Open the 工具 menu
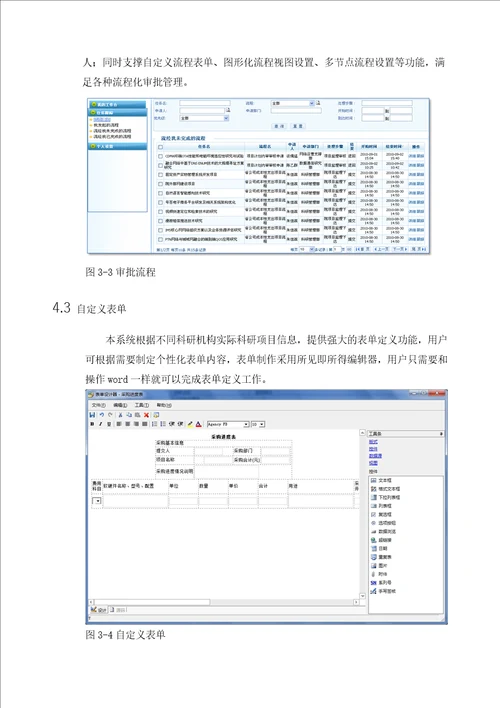 tap(141, 405)
